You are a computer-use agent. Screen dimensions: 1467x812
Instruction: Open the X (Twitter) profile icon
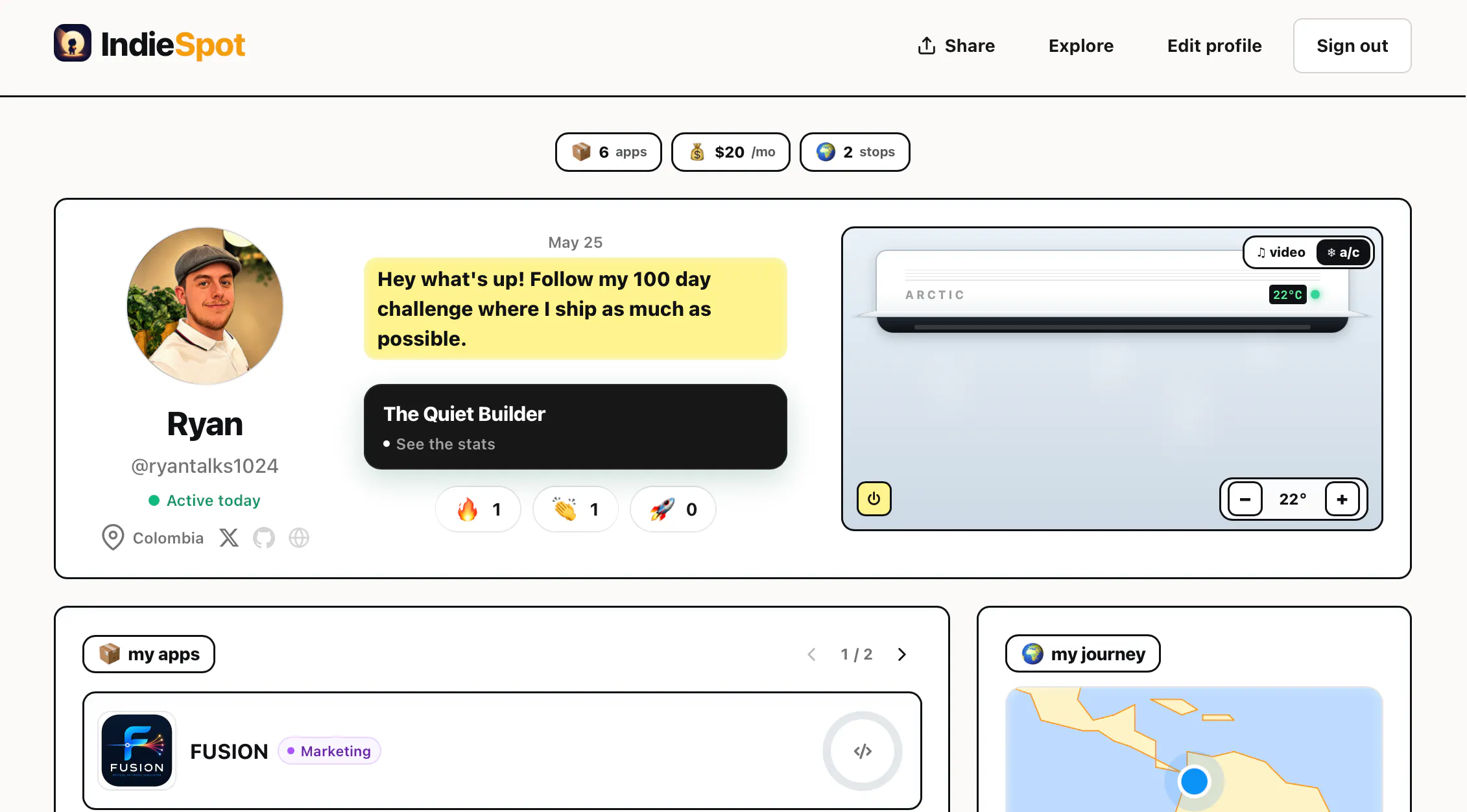click(x=229, y=538)
